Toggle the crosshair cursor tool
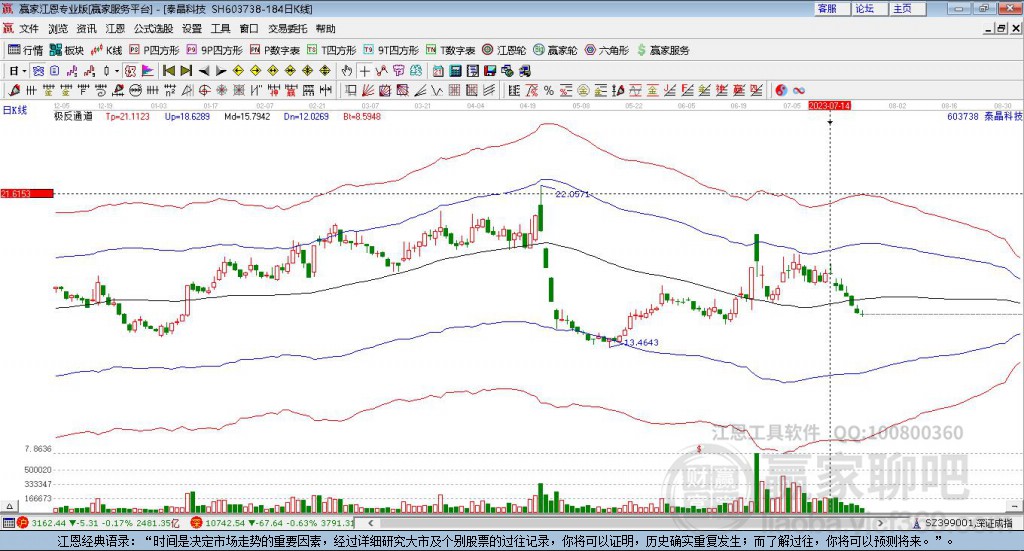 click(x=364, y=71)
